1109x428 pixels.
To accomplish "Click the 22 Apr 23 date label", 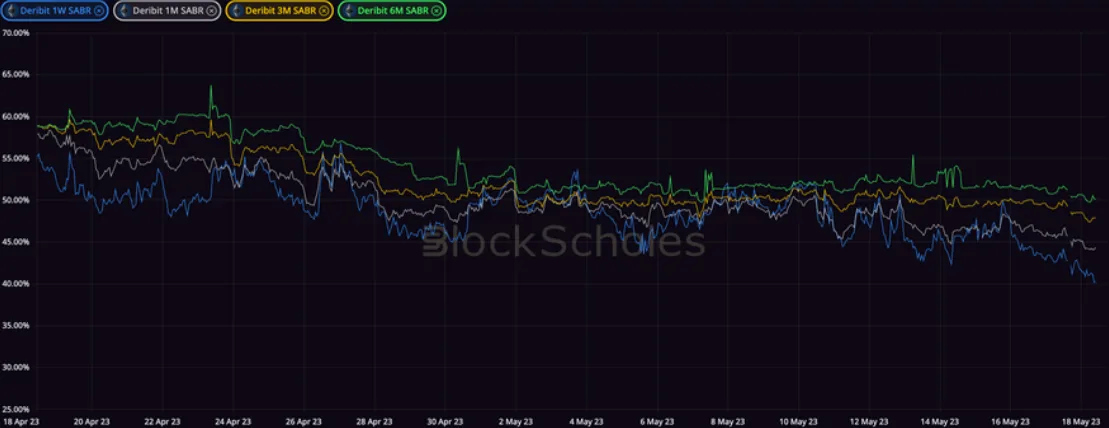I will 162,421.
